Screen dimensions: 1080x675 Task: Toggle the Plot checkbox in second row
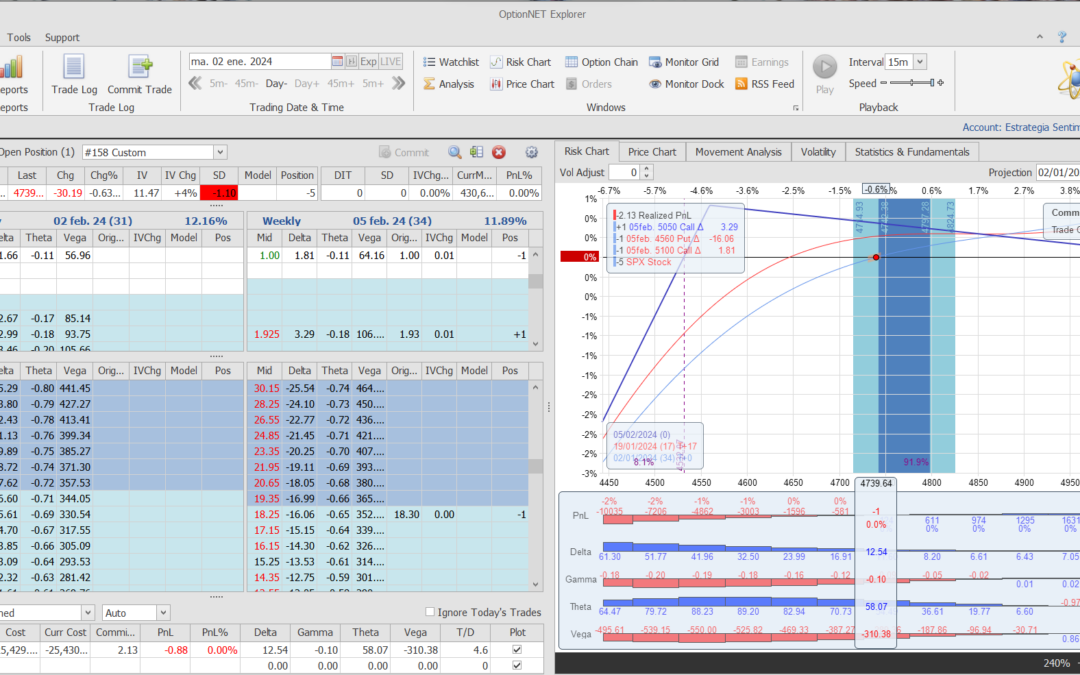tap(516, 664)
